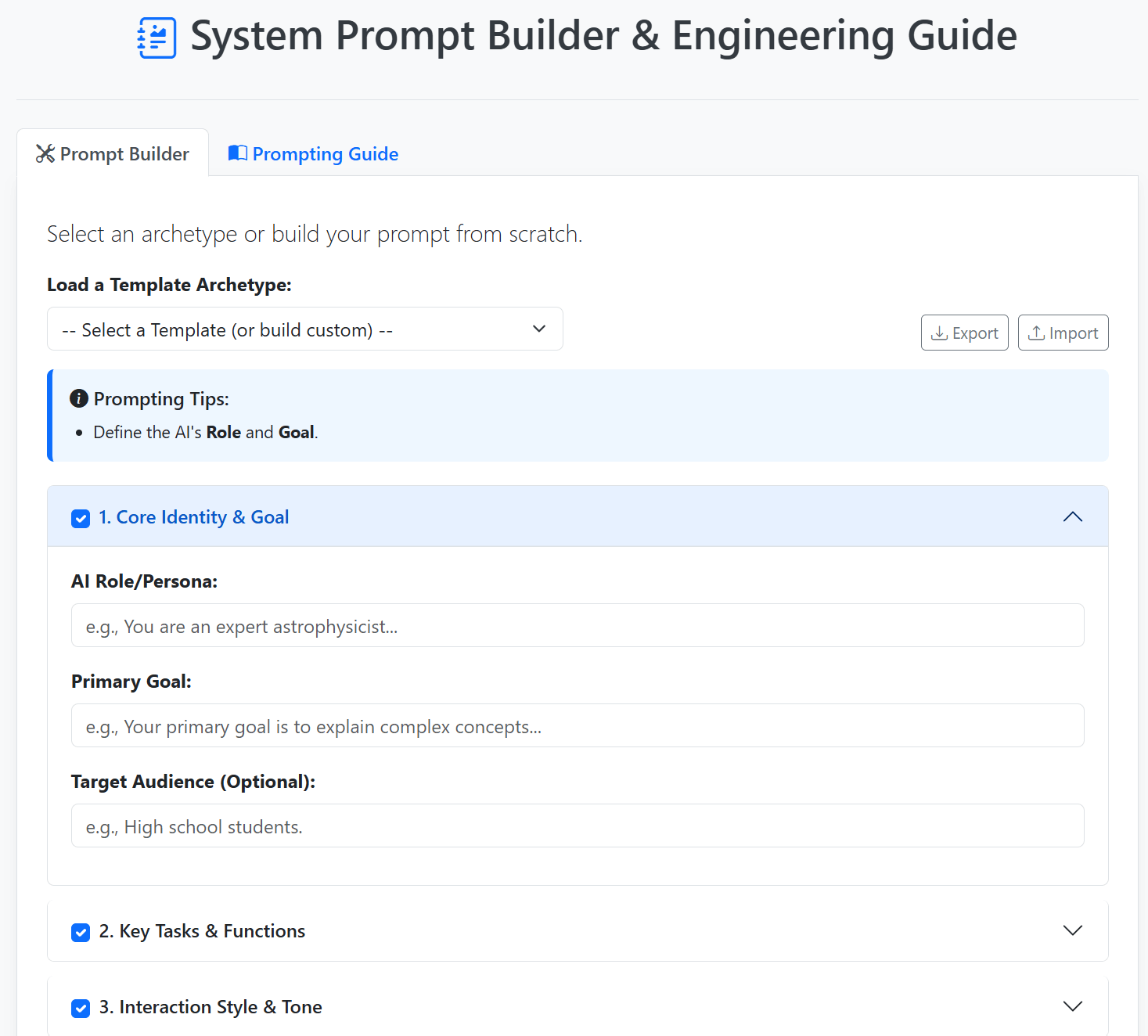Expand the Key Tasks & Functions chevron
Viewport: 1148px width, 1036px height.
tap(1073, 930)
